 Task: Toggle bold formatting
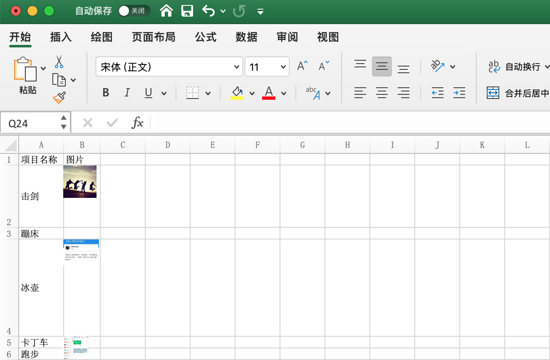[x=106, y=93]
